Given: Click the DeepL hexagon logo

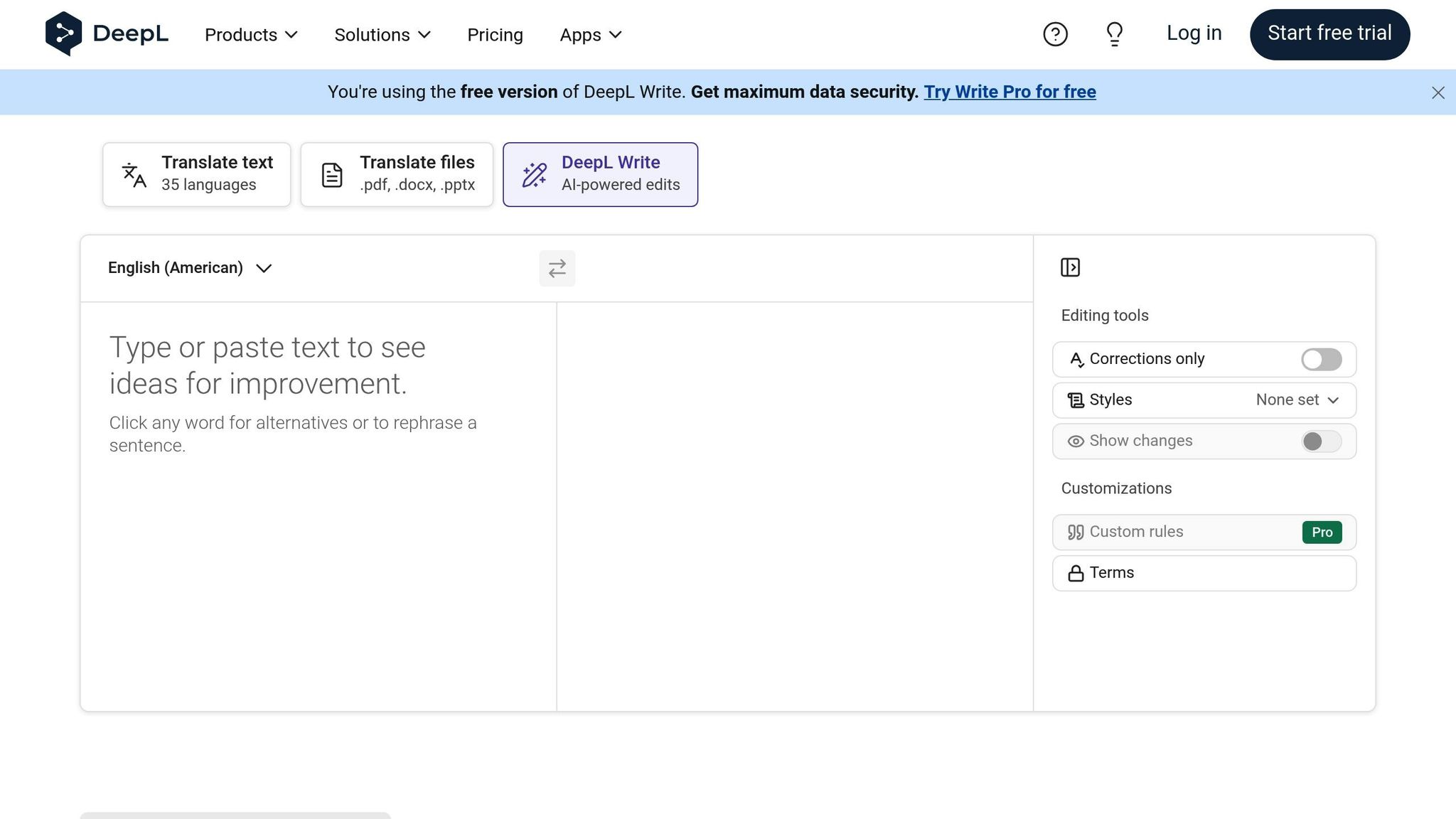Looking at the screenshot, I should (x=63, y=33).
